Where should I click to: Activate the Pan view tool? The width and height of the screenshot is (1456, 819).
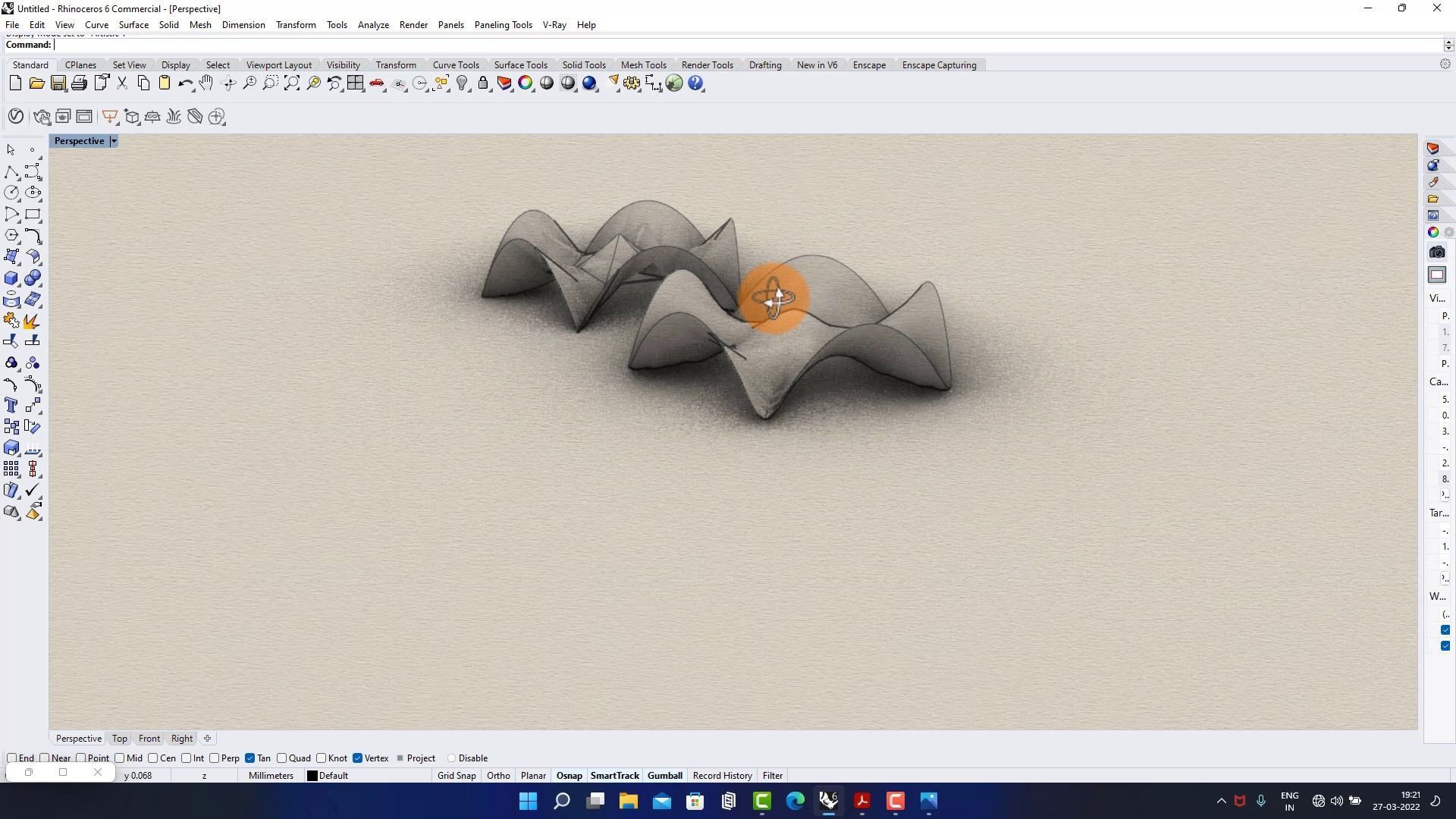(x=206, y=83)
